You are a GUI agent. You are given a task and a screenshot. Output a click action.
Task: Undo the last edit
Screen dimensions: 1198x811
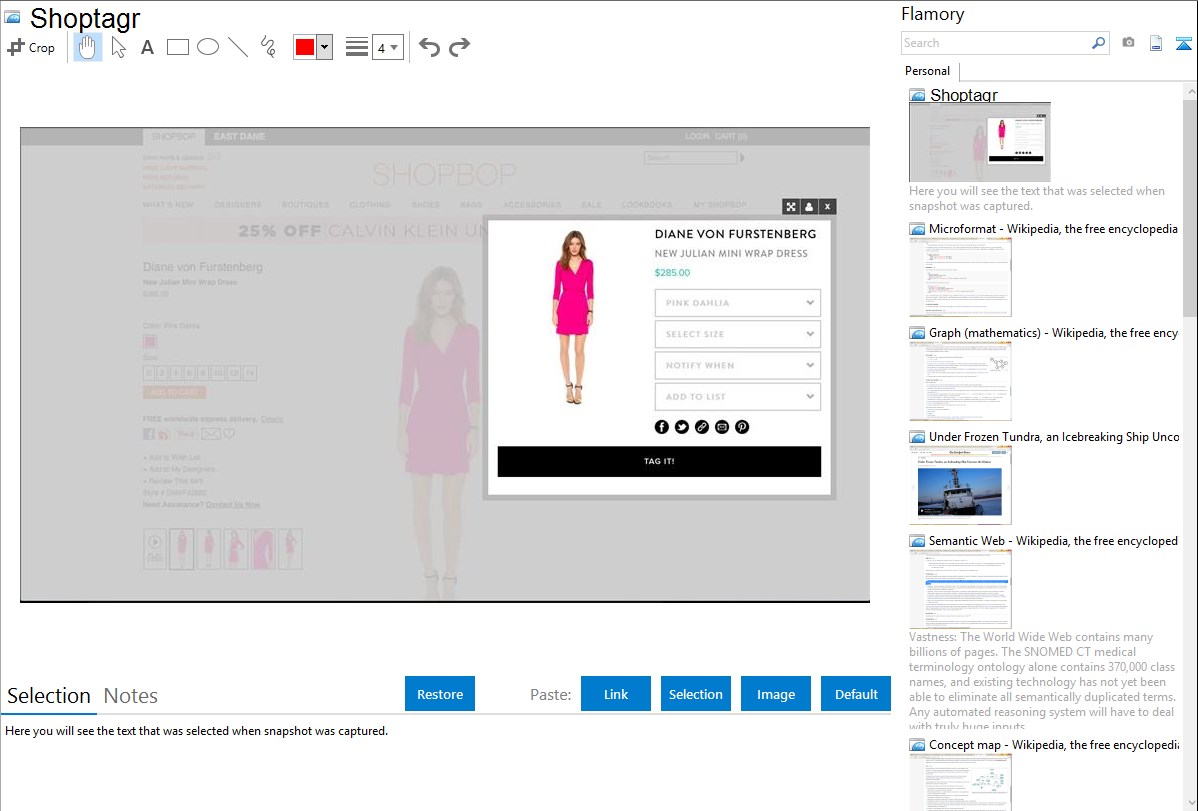[x=429, y=47]
